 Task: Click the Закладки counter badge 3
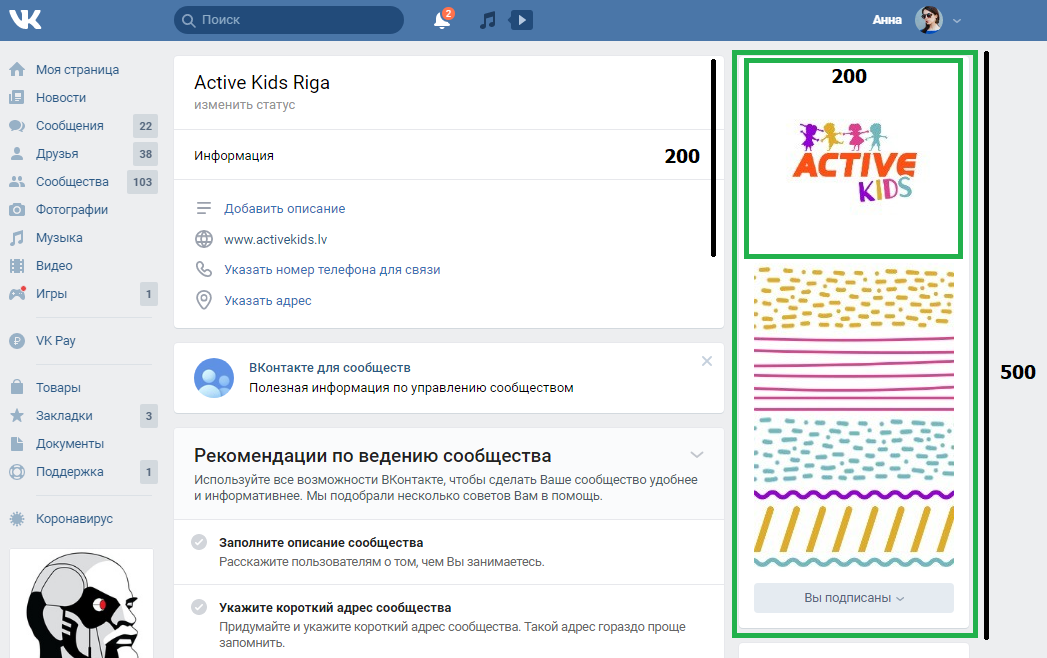click(x=149, y=416)
